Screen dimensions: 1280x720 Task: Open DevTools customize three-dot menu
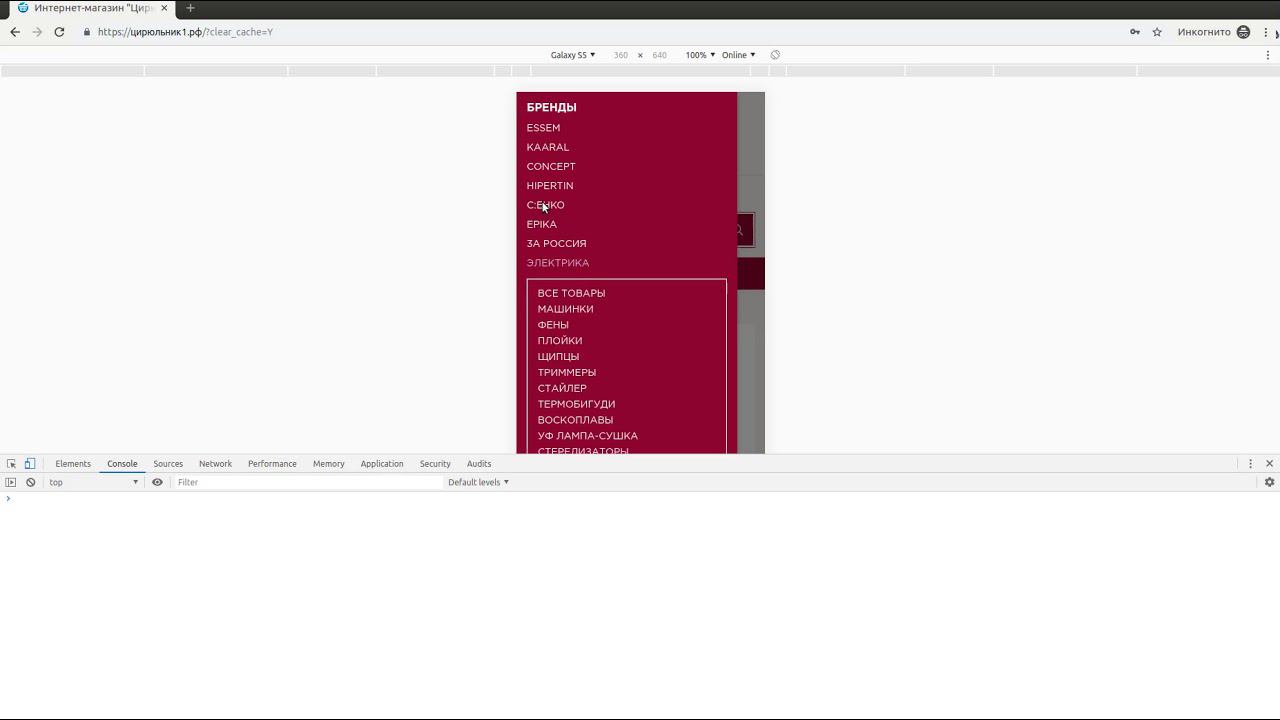(1250, 464)
